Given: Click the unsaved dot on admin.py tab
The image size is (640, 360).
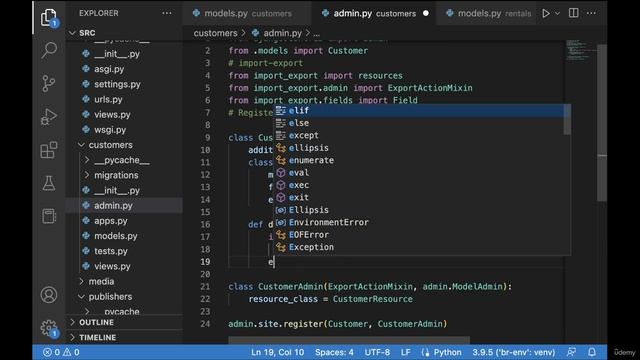Looking at the screenshot, I should coord(426,13).
